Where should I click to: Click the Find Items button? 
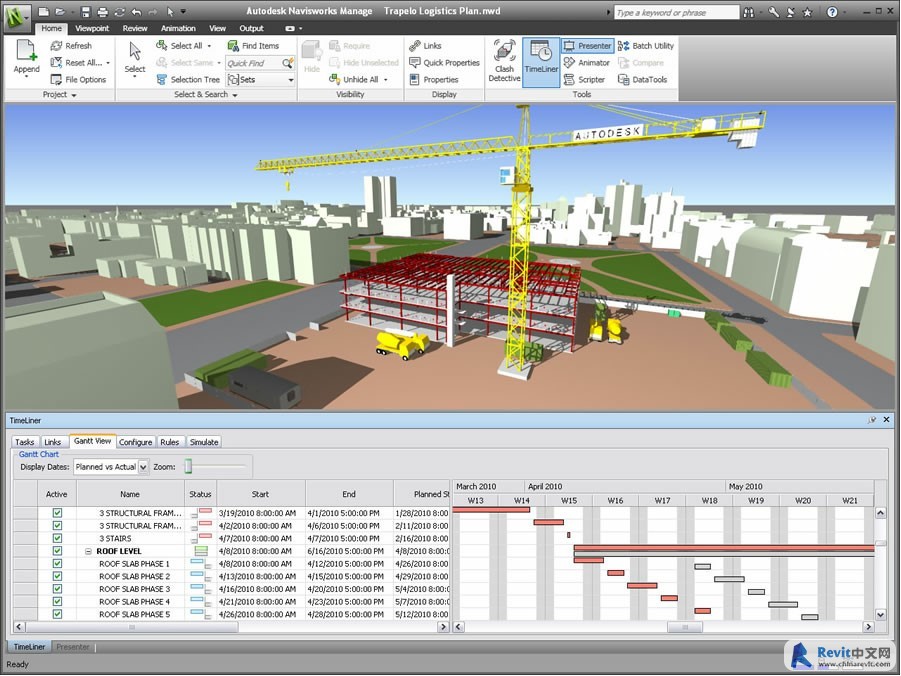click(x=254, y=46)
